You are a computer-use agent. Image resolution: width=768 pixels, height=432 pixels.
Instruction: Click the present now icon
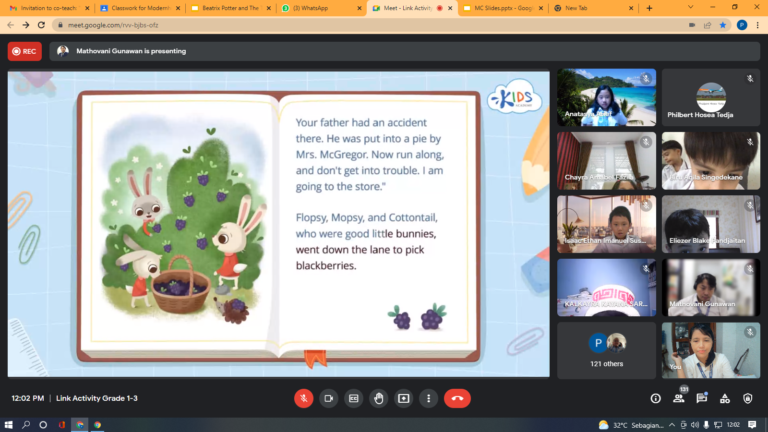pos(403,398)
